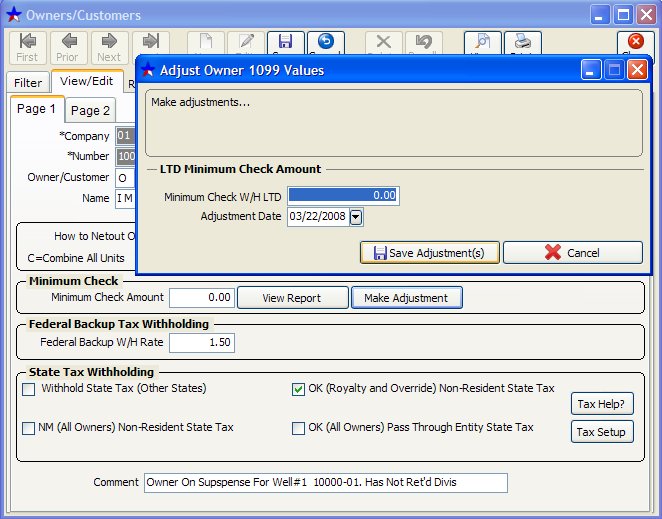
Task: Click the Federal Backup W/H Rate field
Action: point(202,342)
